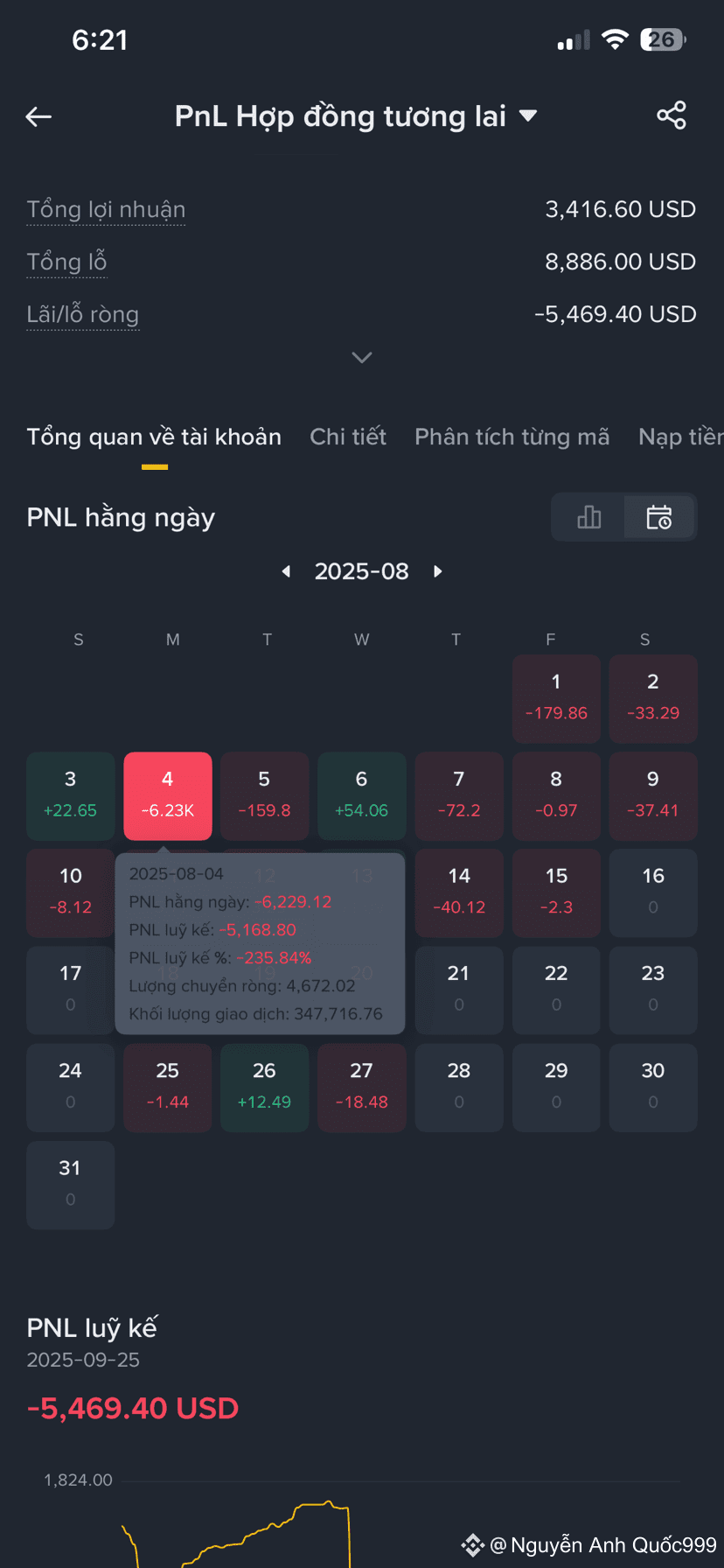Screen dimensions: 724x1568
Task: Open the Nạp tiền tab
Action: click(x=681, y=437)
